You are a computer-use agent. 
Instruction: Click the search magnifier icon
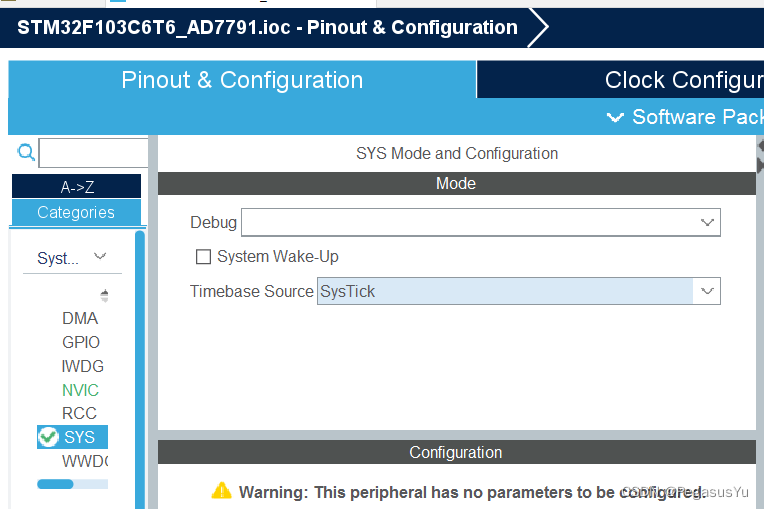(26, 152)
